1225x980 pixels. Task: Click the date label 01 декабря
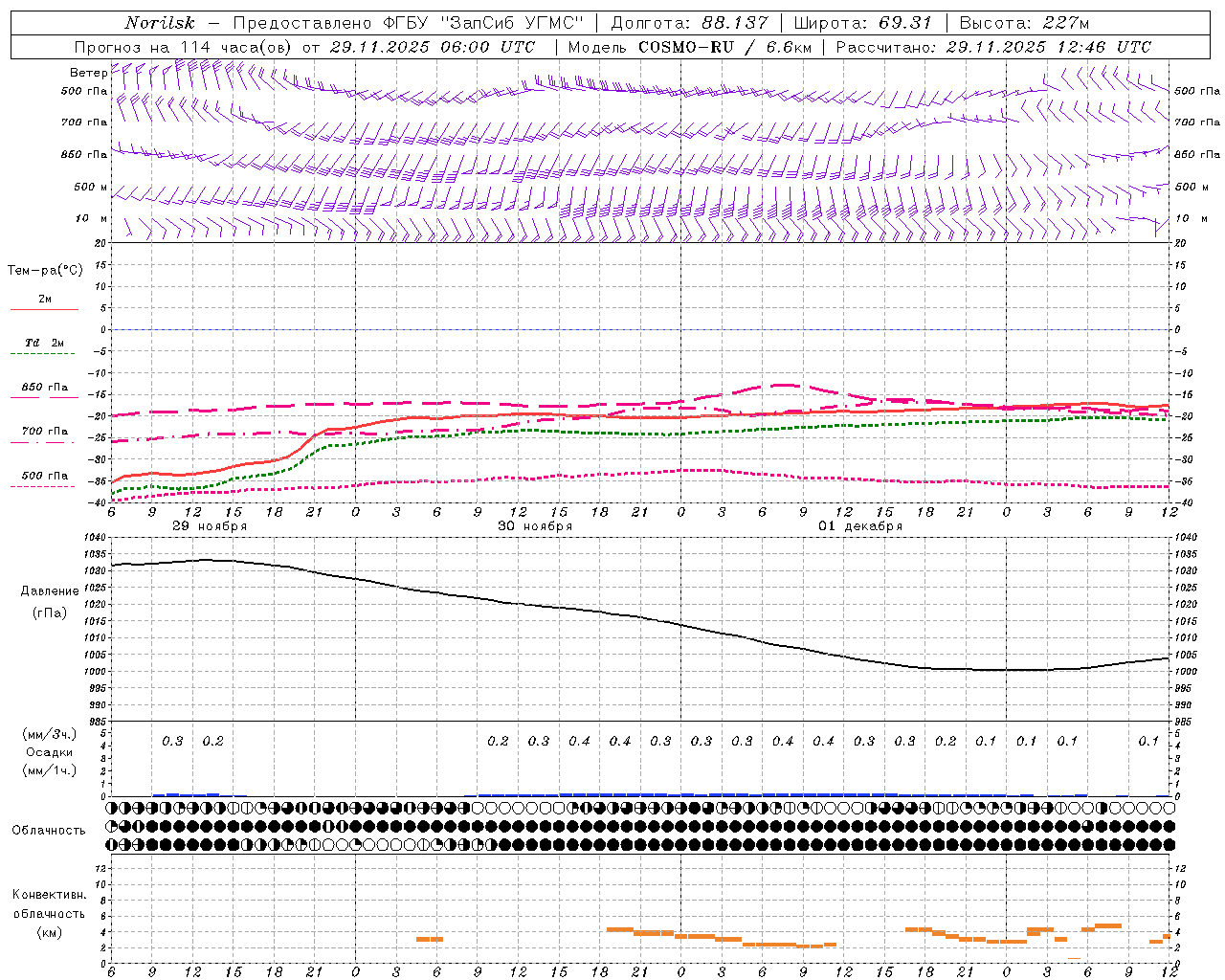pos(860,526)
